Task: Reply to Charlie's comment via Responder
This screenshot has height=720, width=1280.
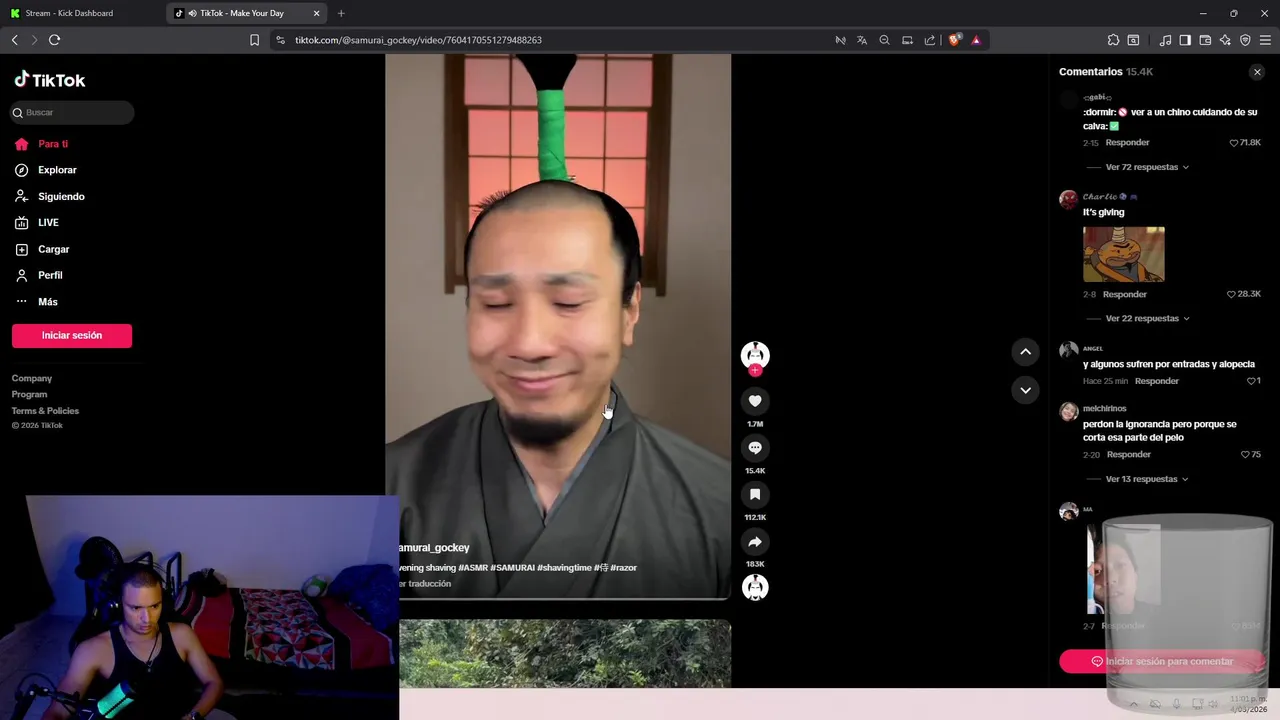Action: pyautogui.click(x=1125, y=295)
